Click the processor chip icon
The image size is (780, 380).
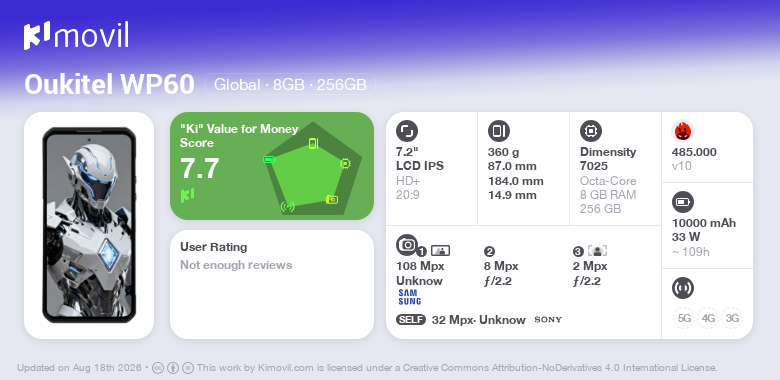(x=591, y=131)
